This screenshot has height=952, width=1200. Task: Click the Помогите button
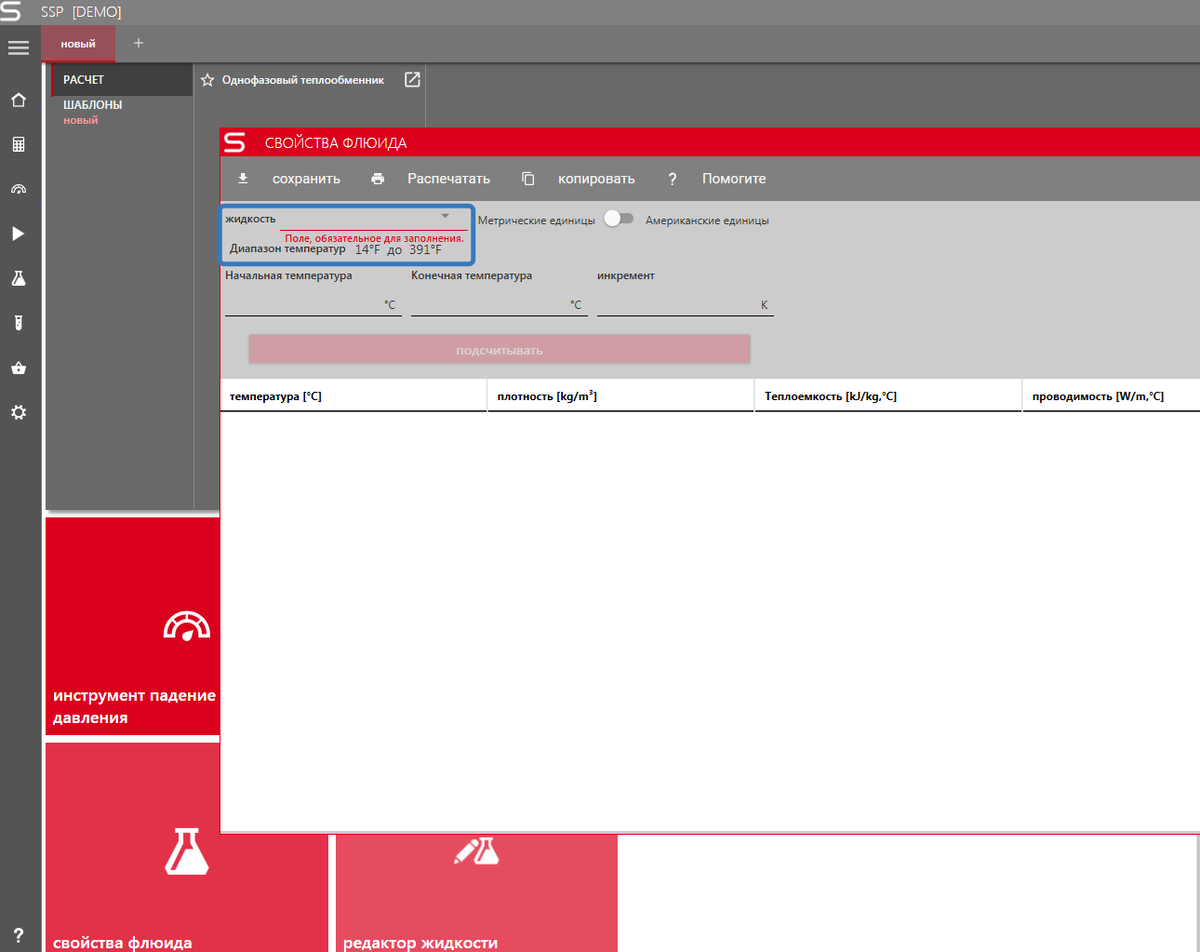734,179
